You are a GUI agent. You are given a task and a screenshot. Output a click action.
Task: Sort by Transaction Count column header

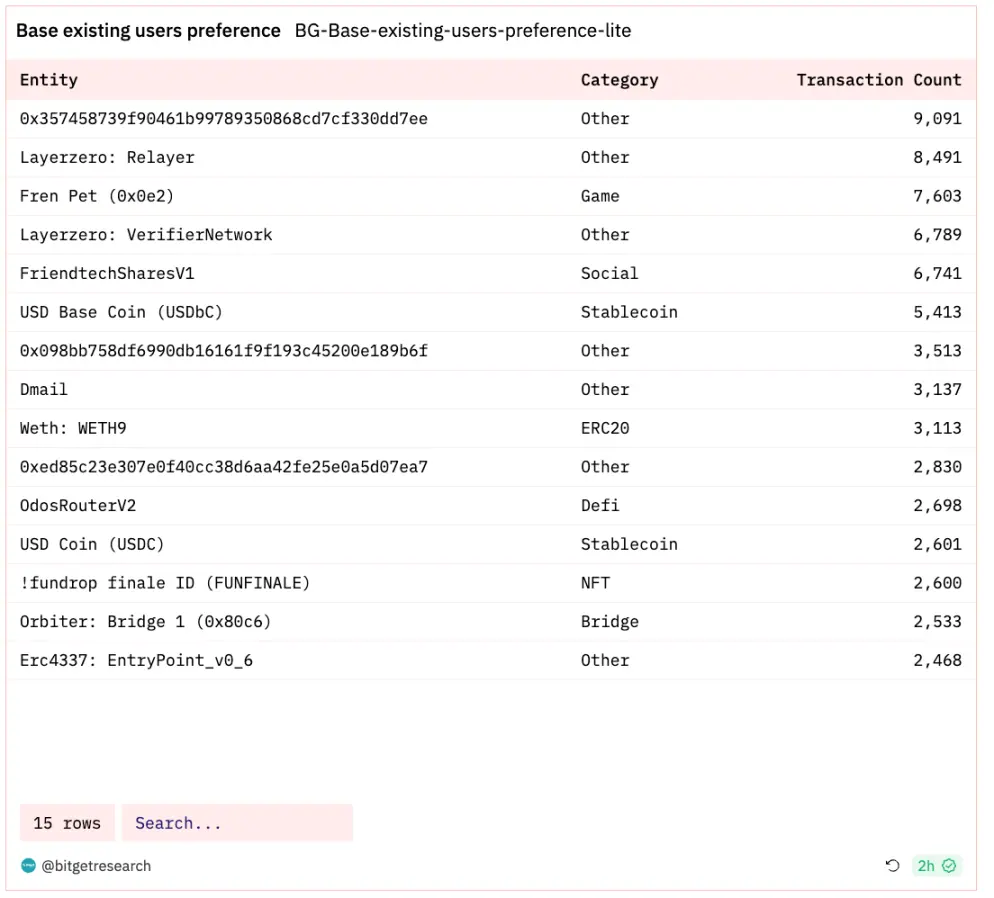click(879, 80)
